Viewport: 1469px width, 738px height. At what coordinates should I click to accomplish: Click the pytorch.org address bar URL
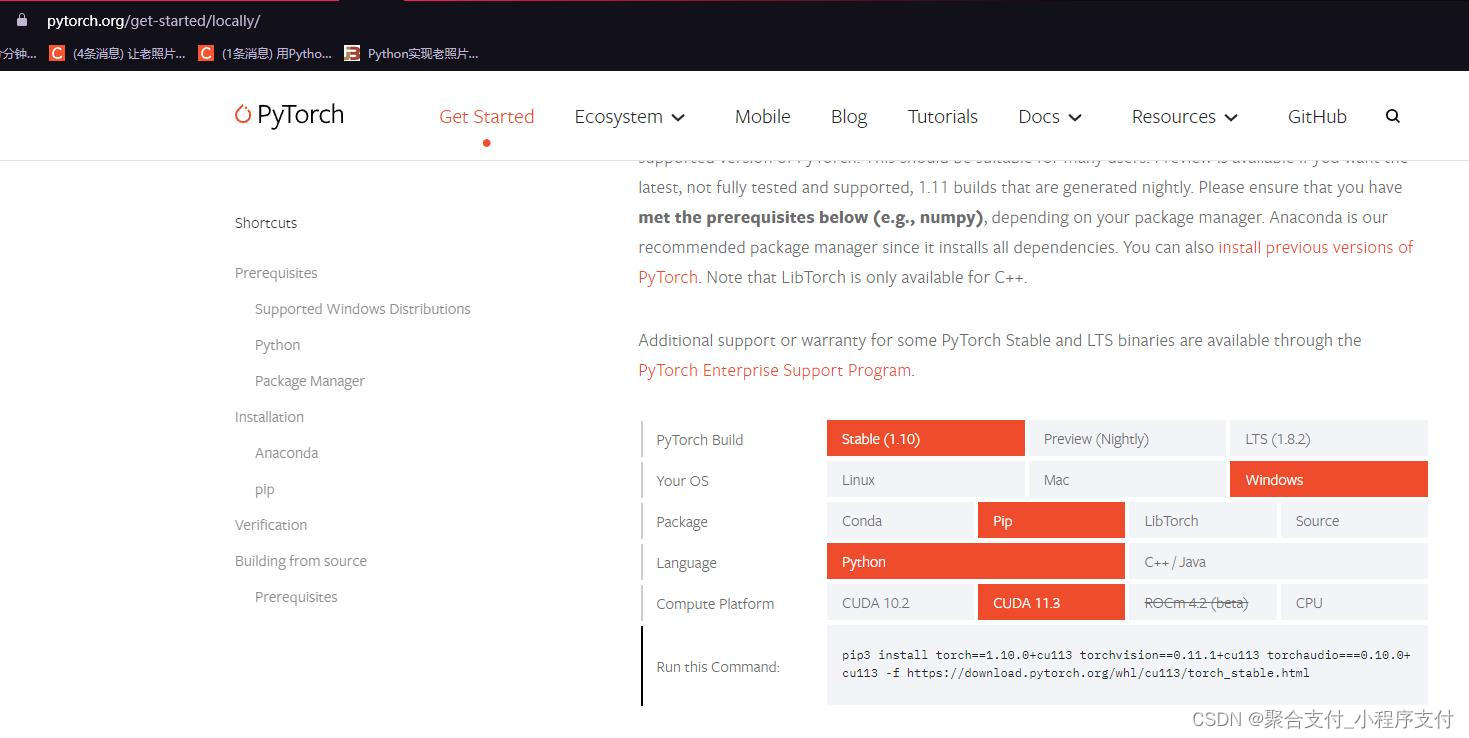pyautogui.click(x=153, y=20)
